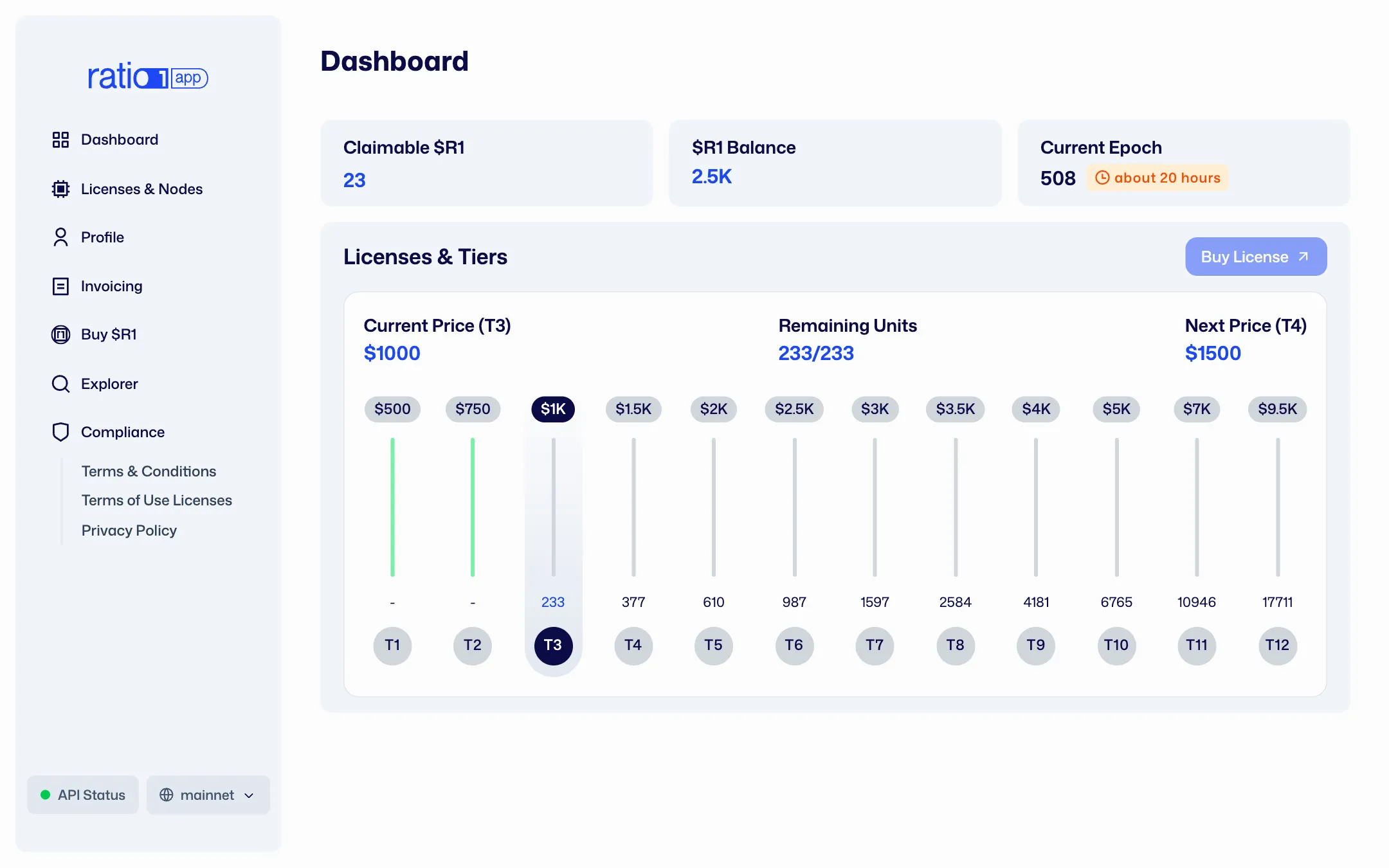Open the Dashboard menu item

click(120, 140)
